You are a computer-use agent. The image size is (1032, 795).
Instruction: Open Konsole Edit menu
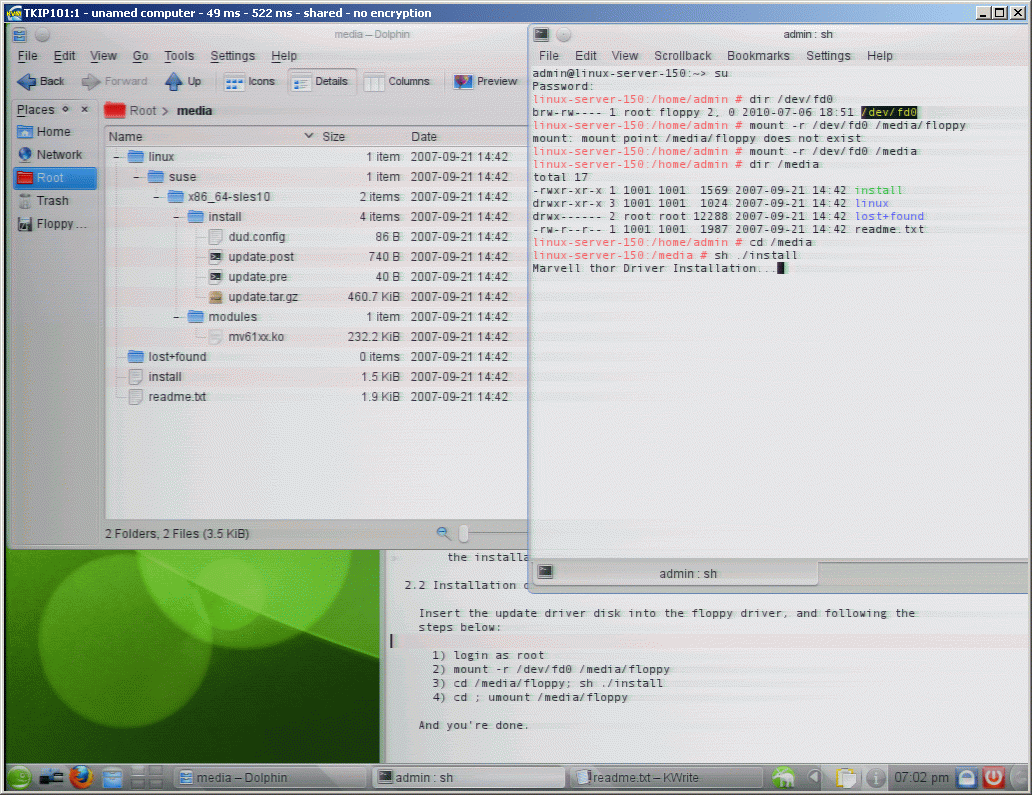(x=586, y=56)
